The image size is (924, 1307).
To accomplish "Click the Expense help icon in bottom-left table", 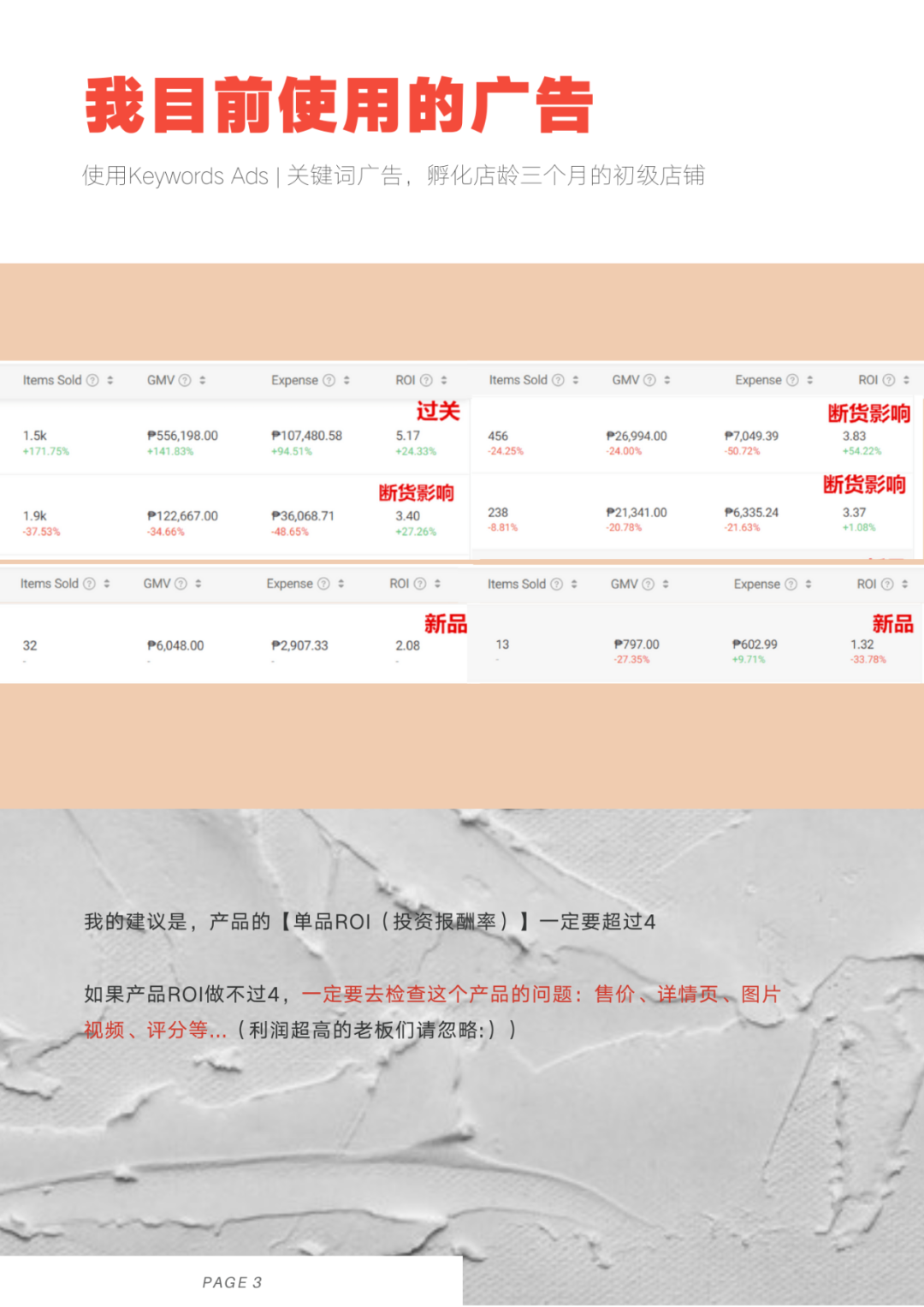I will 323,585.
